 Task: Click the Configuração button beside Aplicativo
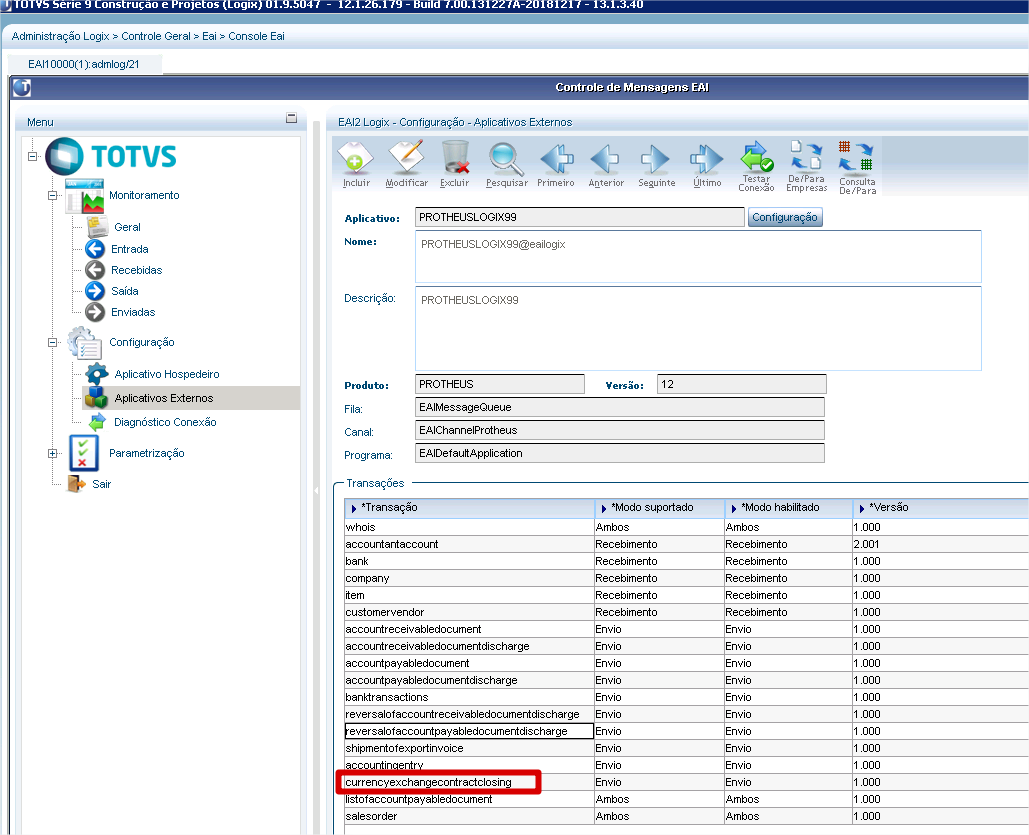785,217
